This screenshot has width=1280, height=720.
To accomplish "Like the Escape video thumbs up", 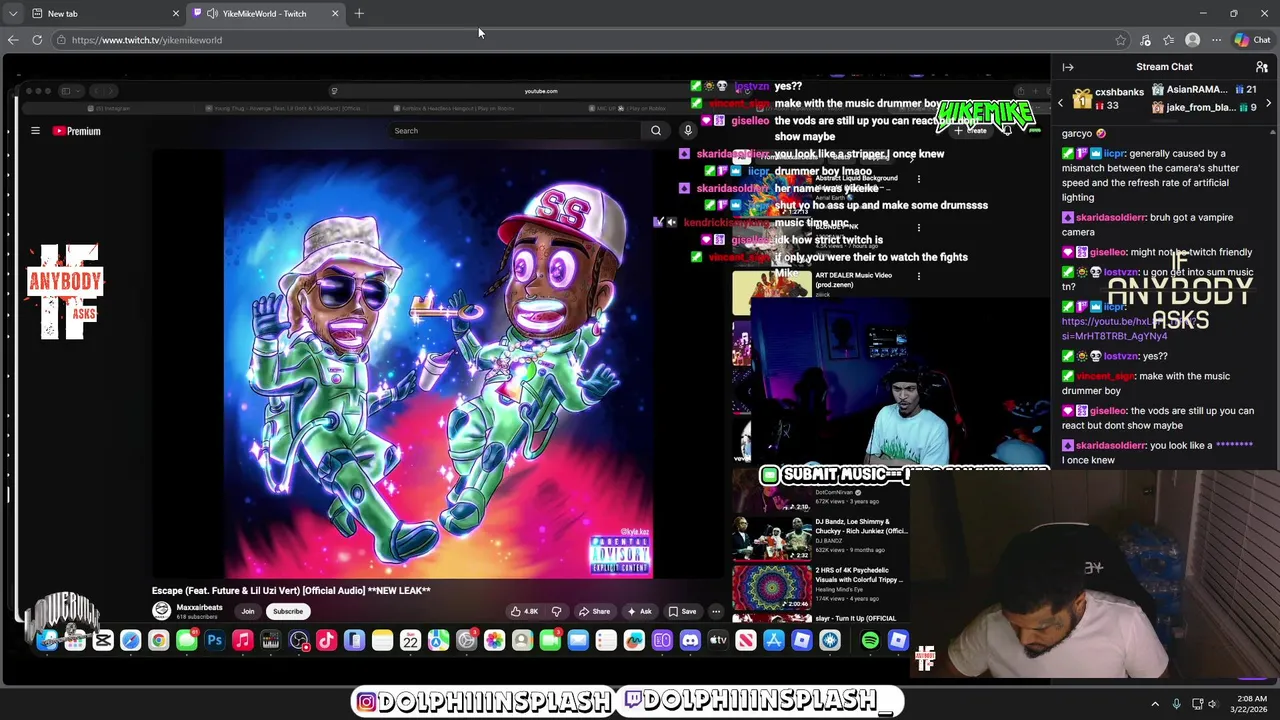I will [524, 612].
